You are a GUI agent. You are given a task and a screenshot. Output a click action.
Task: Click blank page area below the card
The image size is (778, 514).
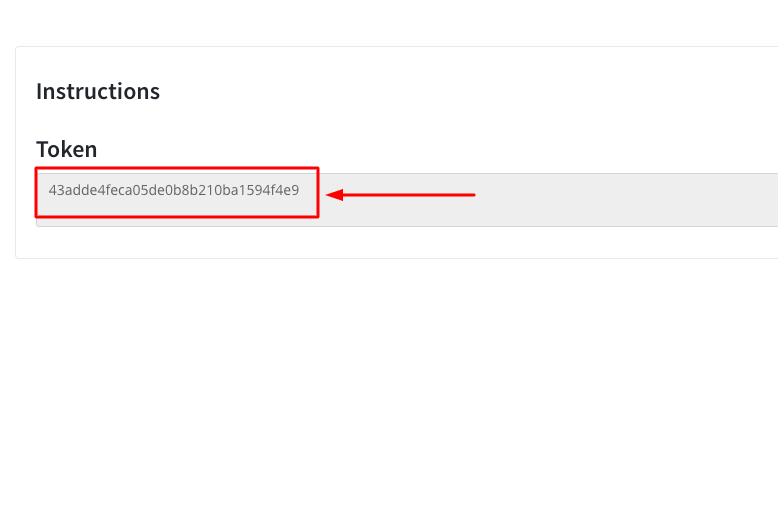pos(389,387)
